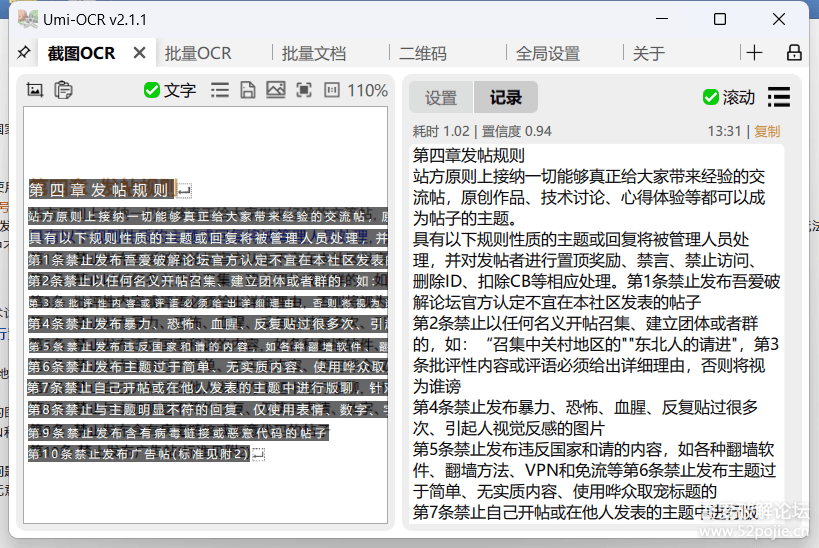Viewport: 819px width, 548px height.
Task: Close the 截图OCR tab
Action: coord(139,53)
